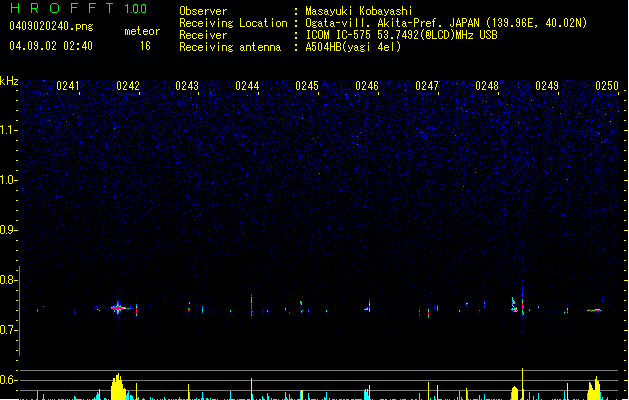Click the Receiving antenna field label
629x400 pixels.
pyautogui.click(x=230, y=47)
